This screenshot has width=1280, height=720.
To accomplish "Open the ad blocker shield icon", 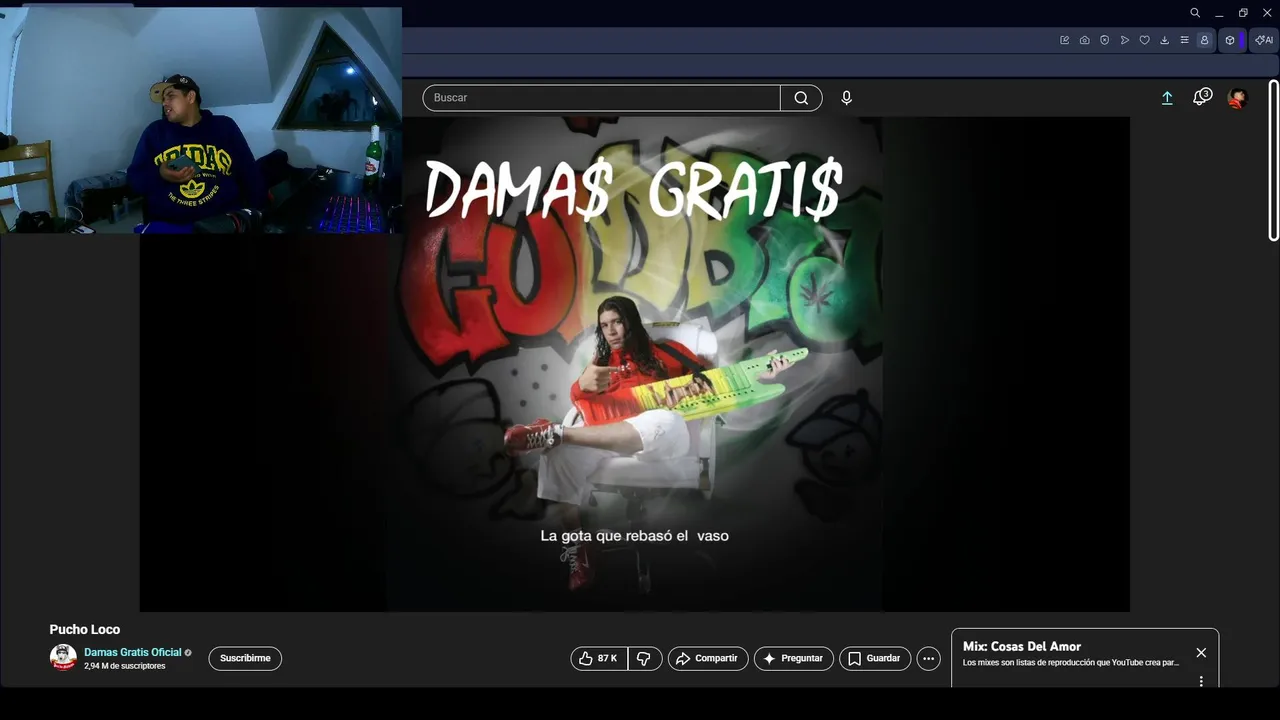I will (1104, 40).
